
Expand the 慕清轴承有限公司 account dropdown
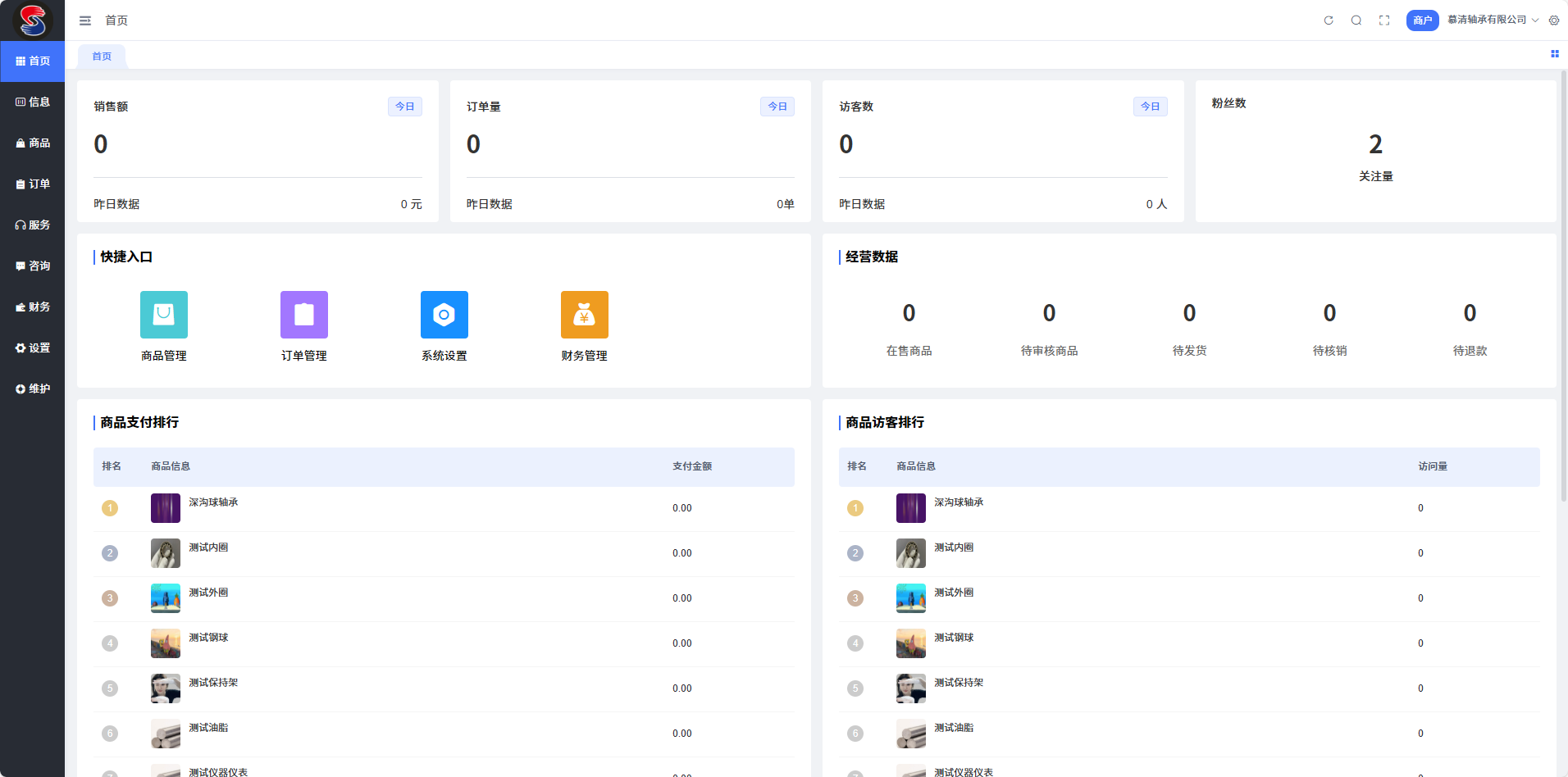1493,20
